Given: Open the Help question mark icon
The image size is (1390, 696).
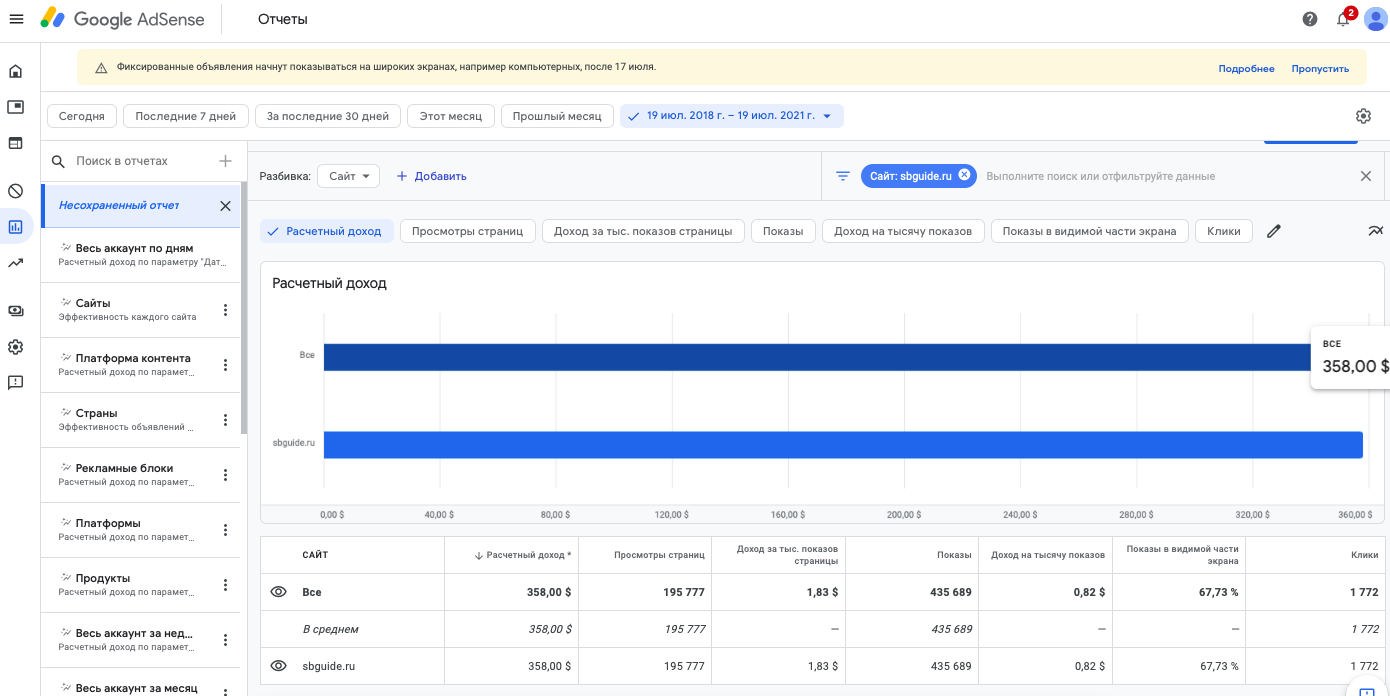Looking at the screenshot, I should coord(1310,19).
